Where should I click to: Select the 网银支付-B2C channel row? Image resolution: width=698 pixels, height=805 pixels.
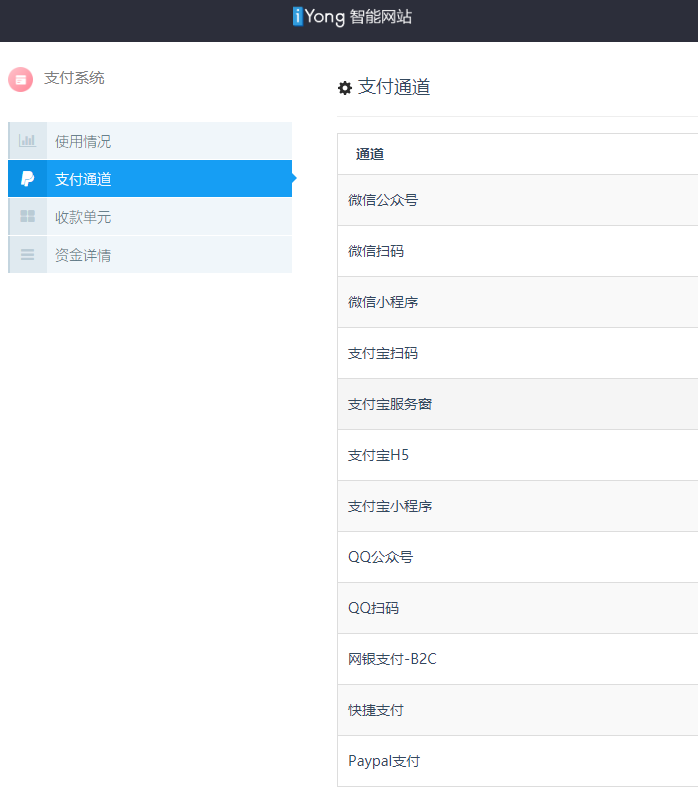517,659
